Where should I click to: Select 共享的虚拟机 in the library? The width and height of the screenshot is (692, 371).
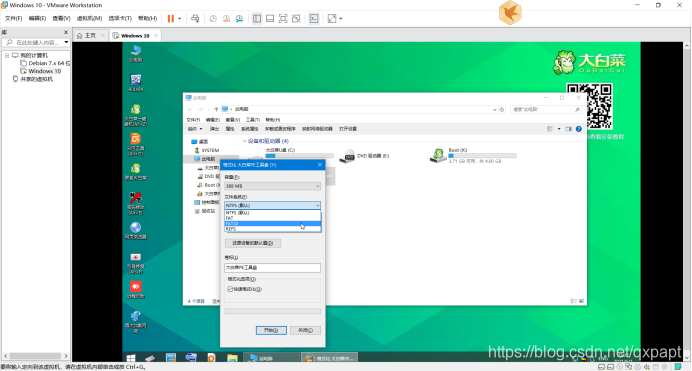point(33,79)
